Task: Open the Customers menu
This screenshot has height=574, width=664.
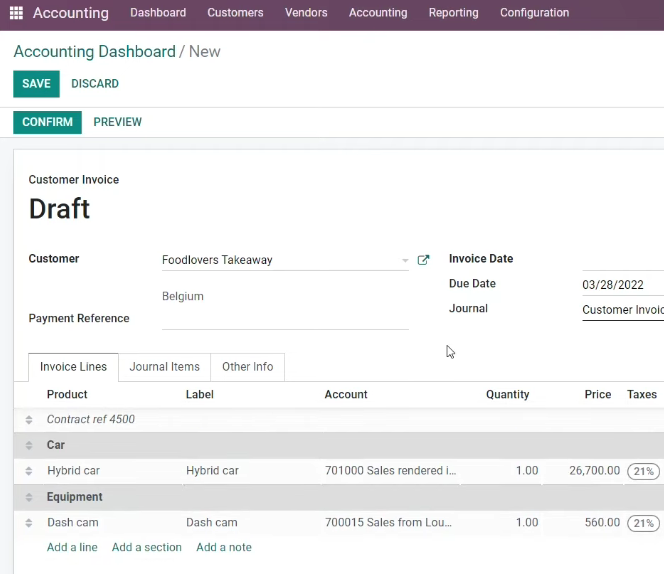Action: tap(235, 13)
